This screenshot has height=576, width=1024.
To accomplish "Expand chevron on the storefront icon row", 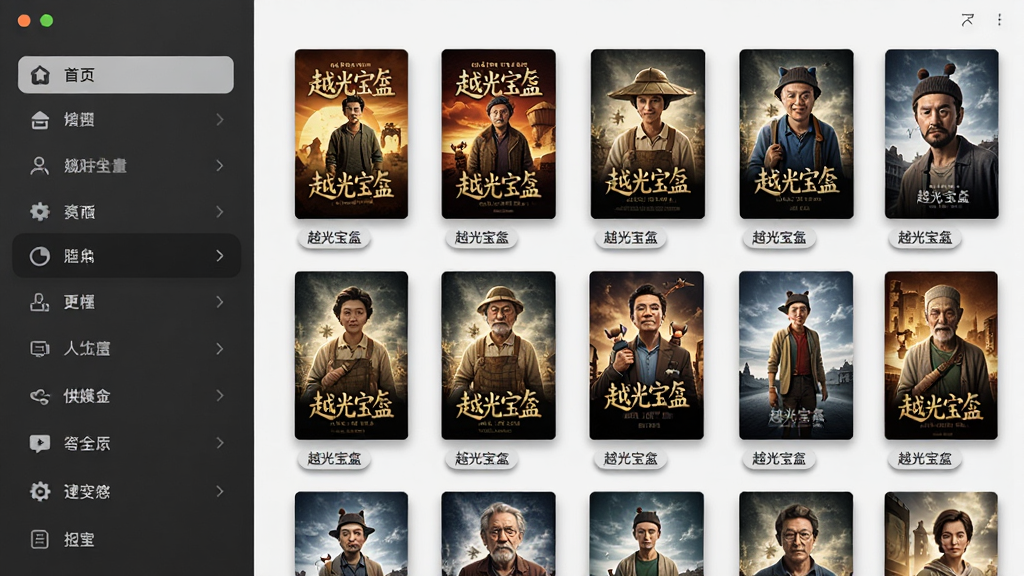I will point(219,120).
